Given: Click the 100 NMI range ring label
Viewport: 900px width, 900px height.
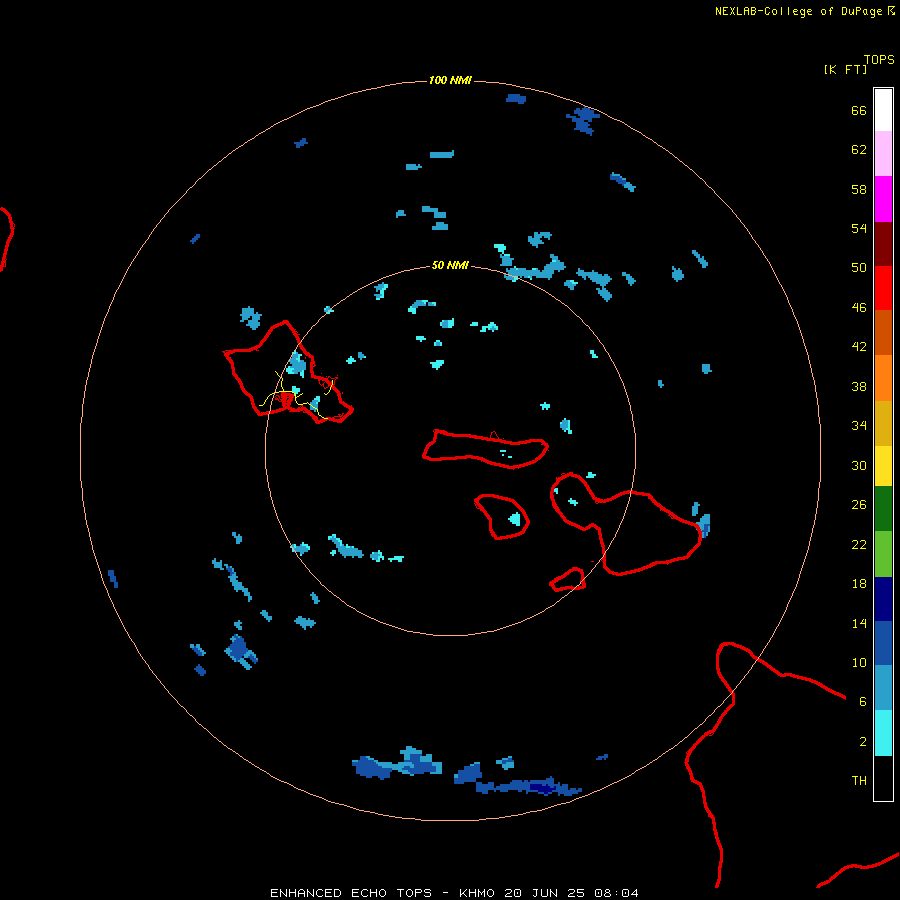Looking at the screenshot, I should coord(450,80).
